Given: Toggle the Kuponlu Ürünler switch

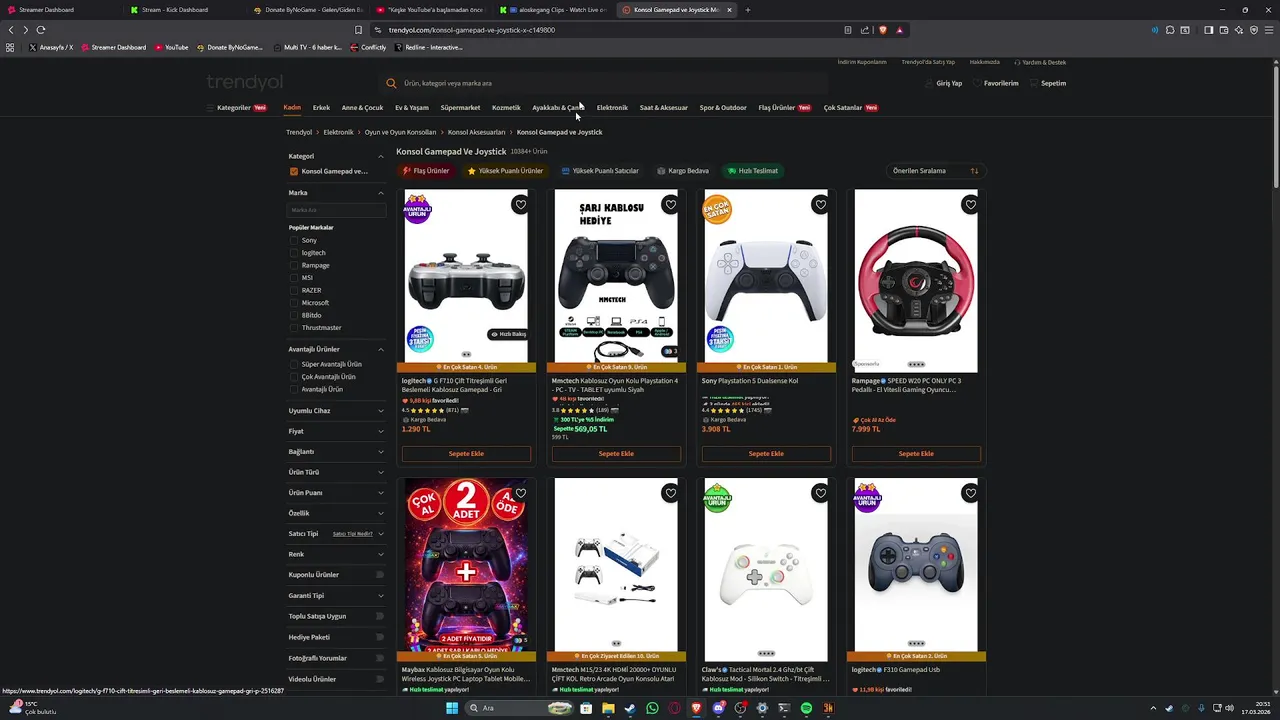Looking at the screenshot, I should [380, 575].
